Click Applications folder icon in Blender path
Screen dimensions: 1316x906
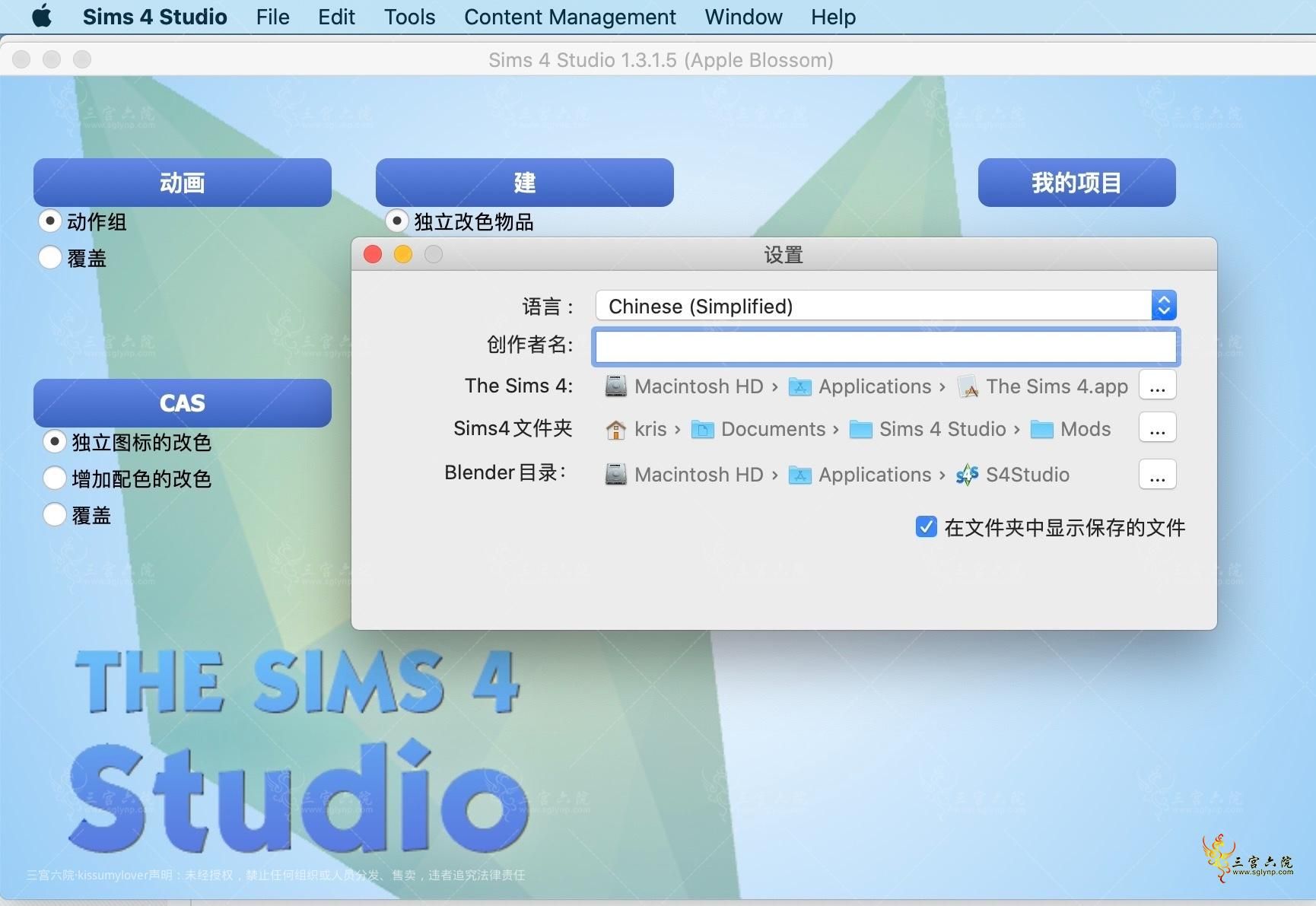click(799, 475)
